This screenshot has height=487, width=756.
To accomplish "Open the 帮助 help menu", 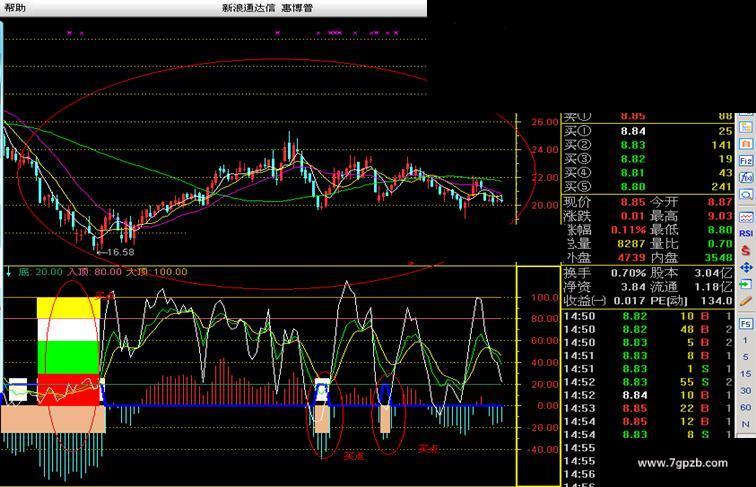I will point(15,8).
